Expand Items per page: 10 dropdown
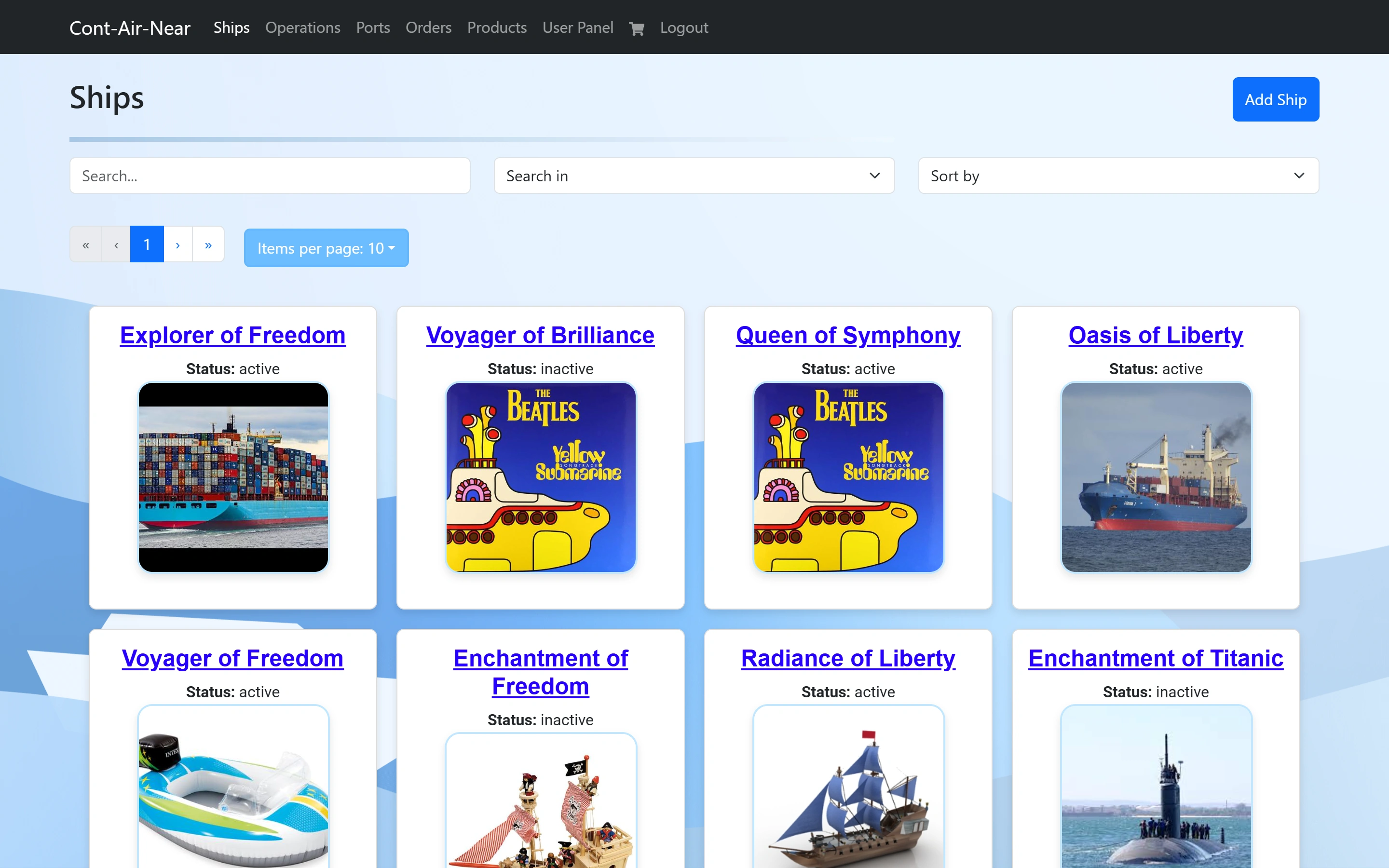 point(326,248)
